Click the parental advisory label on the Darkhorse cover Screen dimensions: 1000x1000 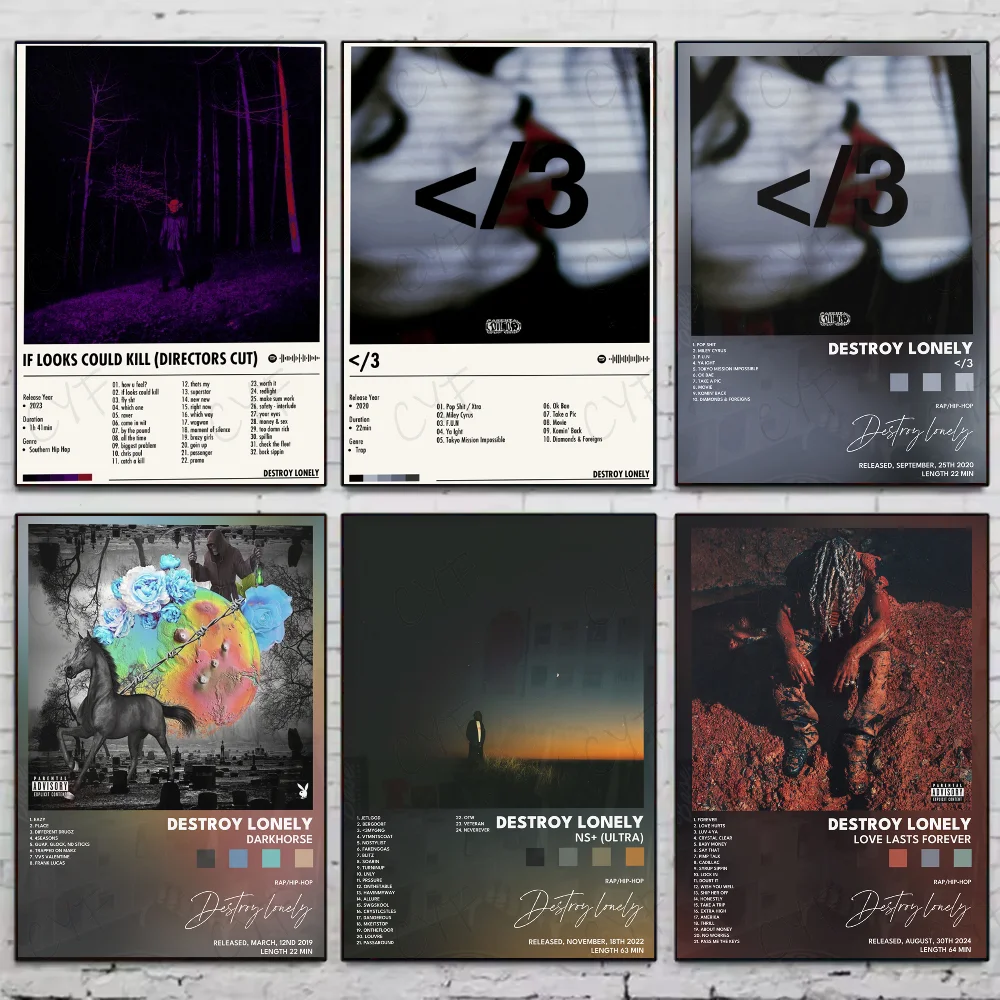click(50, 786)
